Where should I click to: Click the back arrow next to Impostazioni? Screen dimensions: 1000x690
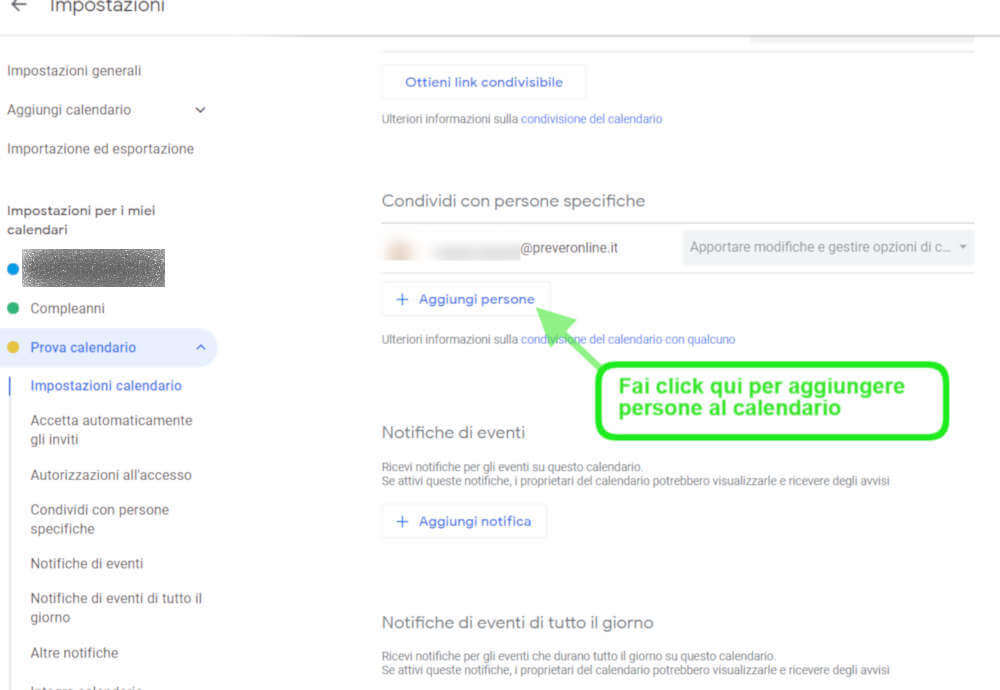(x=18, y=7)
